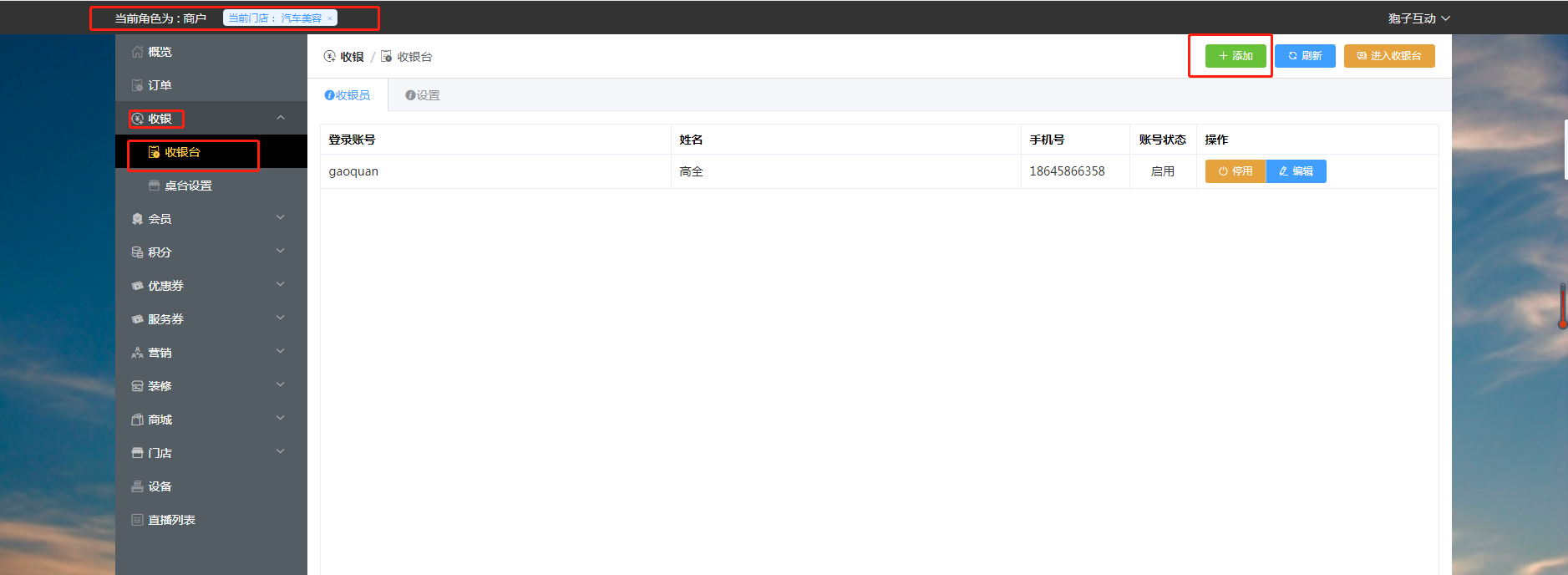Click the 订单 order icon in sidebar
This screenshot has width=1568, height=575.
tap(137, 85)
